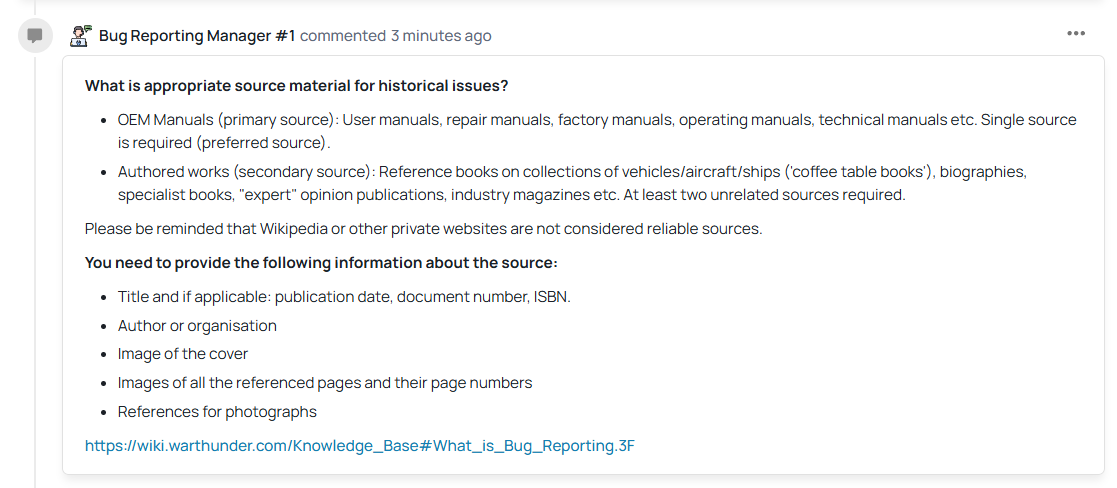The width and height of the screenshot is (1117, 488).
Task: Click the 'Image of the cover' bullet
Action: pyautogui.click(x=183, y=354)
